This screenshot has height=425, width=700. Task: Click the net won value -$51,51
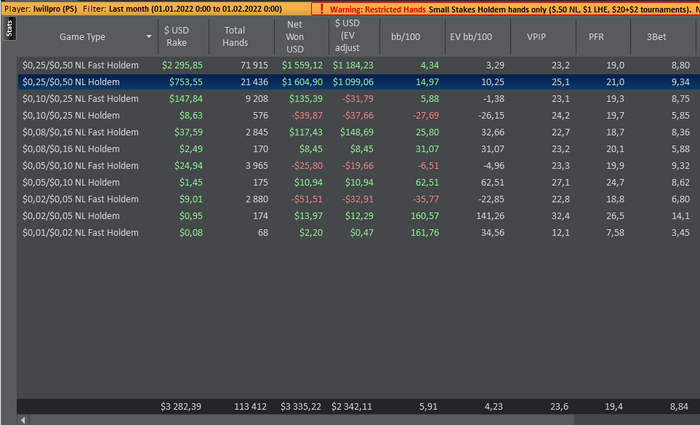307,199
